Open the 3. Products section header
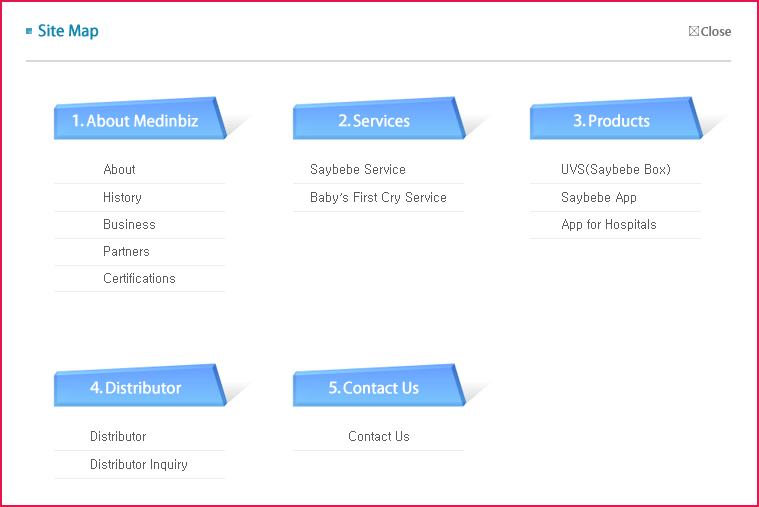This screenshot has height=507, width=759. tap(616, 119)
